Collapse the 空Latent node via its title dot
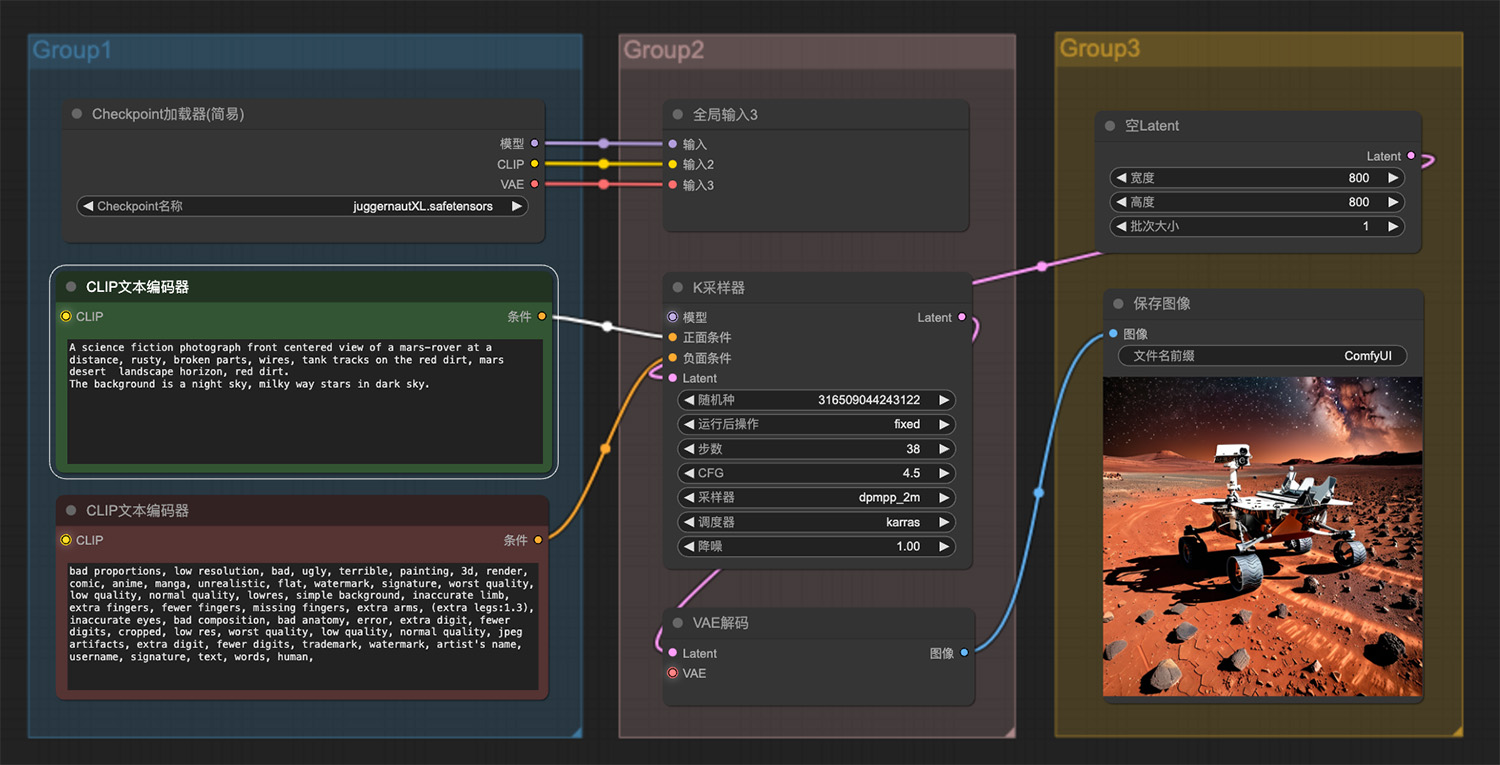Image resolution: width=1500 pixels, height=765 pixels. [1110, 126]
